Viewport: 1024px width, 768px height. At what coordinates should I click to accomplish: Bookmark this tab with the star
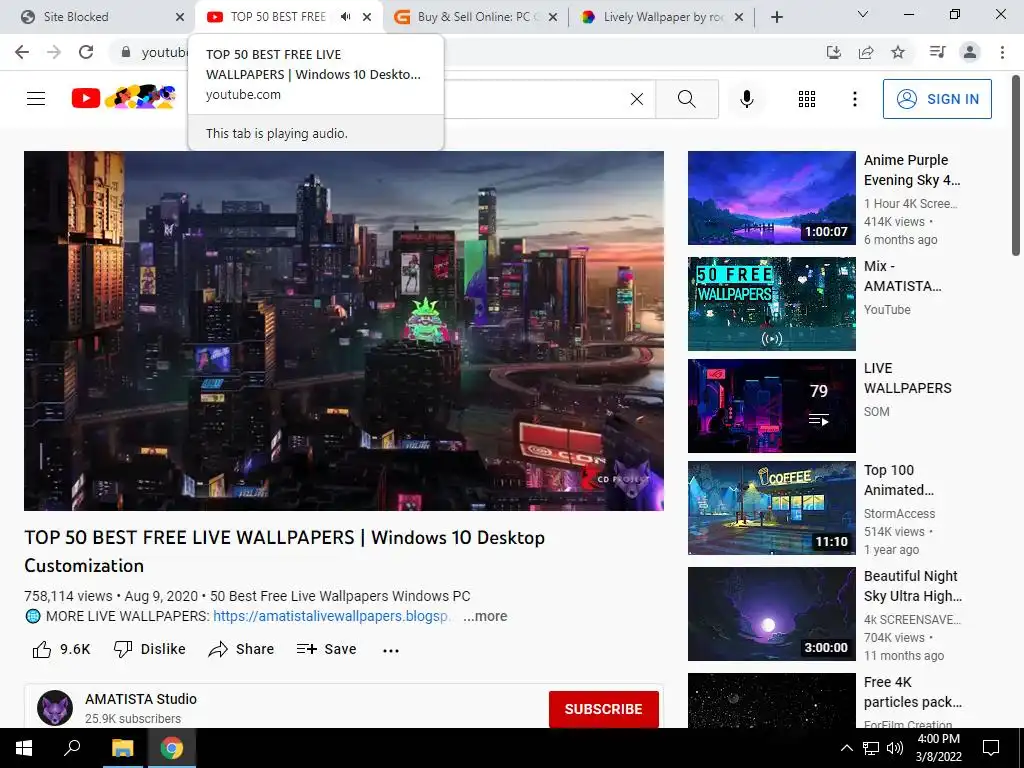[898, 52]
